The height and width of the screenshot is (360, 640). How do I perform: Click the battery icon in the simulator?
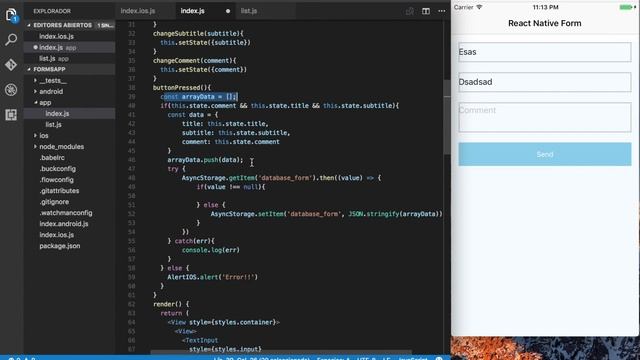coord(627,7)
